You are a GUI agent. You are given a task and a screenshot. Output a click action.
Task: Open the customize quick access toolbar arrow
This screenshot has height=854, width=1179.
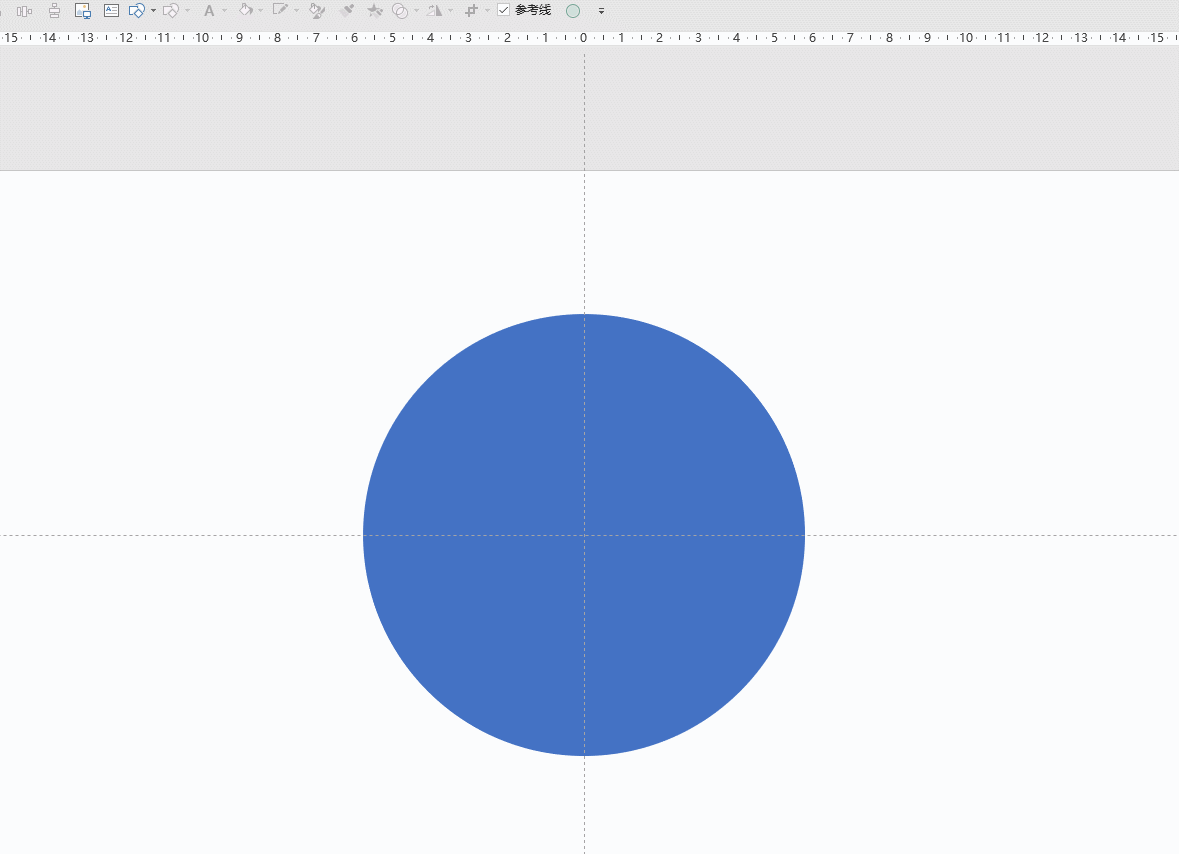(601, 11)
